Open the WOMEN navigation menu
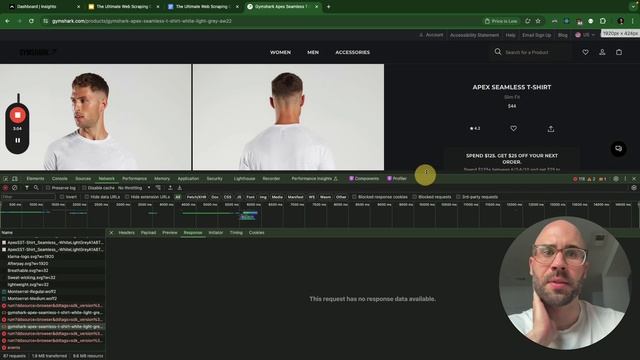This screenshot has height=360, width=640. tap(280, 52)
